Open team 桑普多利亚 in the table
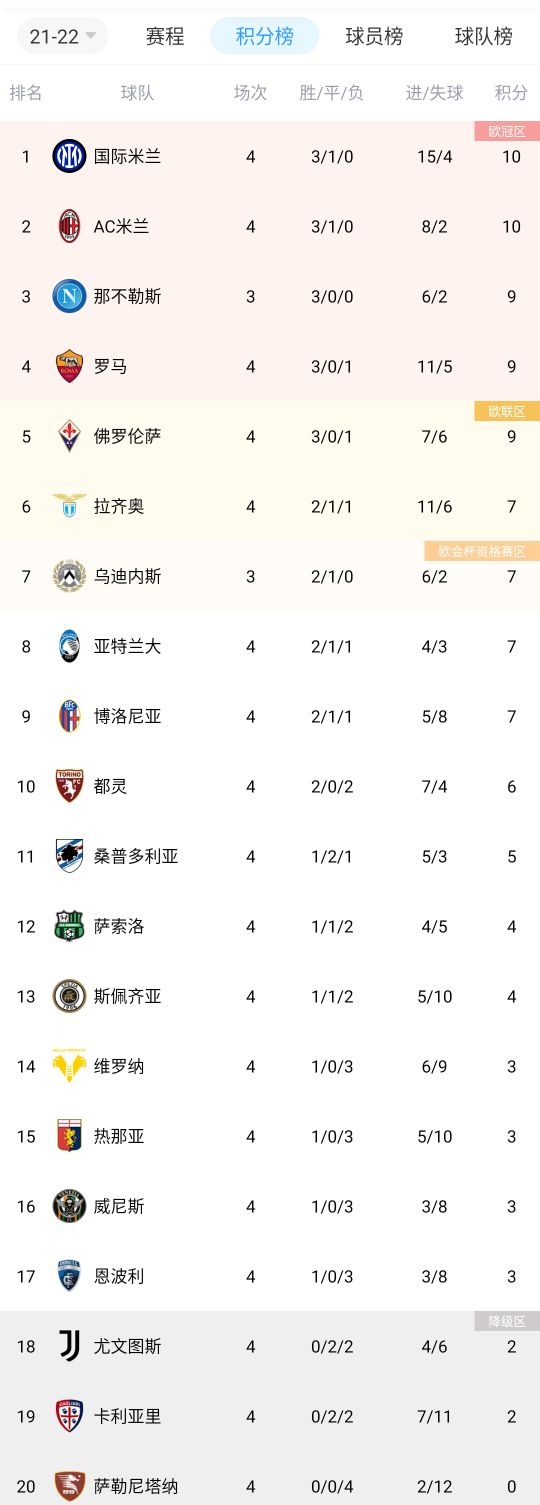 pyautogui.click(x=136, y=856)
